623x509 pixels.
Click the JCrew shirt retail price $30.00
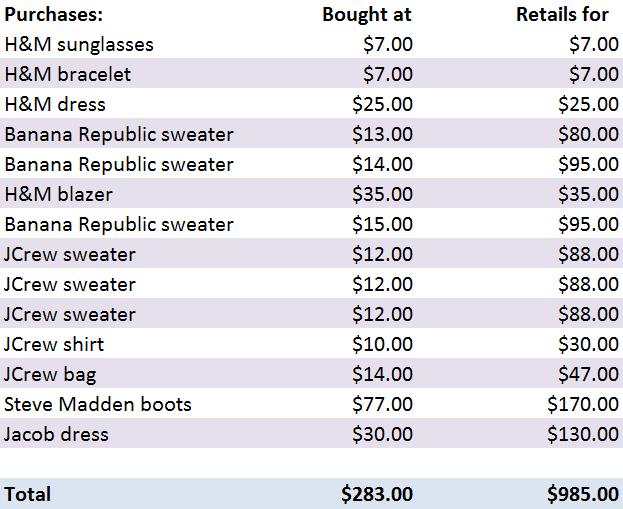click(x=588, y=344)
